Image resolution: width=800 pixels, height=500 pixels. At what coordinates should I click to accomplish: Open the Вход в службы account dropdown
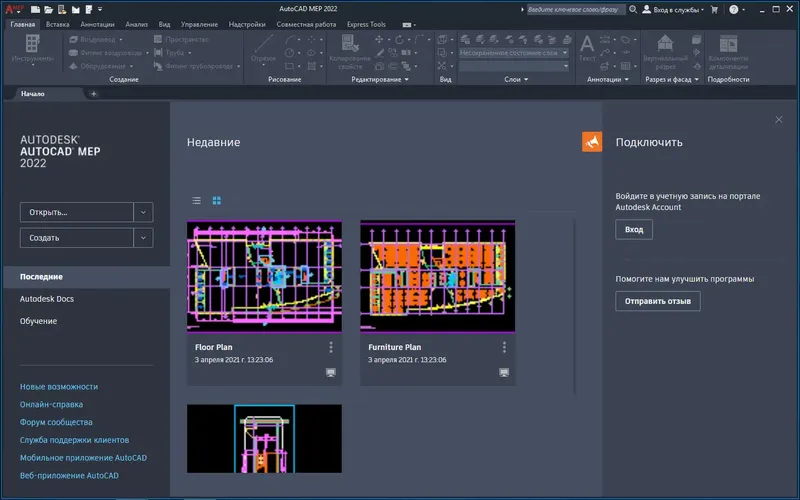pyautogui.click(x=673, y=9)
